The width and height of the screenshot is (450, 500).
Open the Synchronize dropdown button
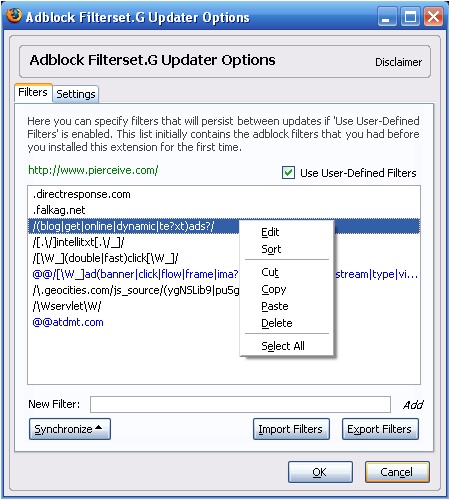(70, 429)
